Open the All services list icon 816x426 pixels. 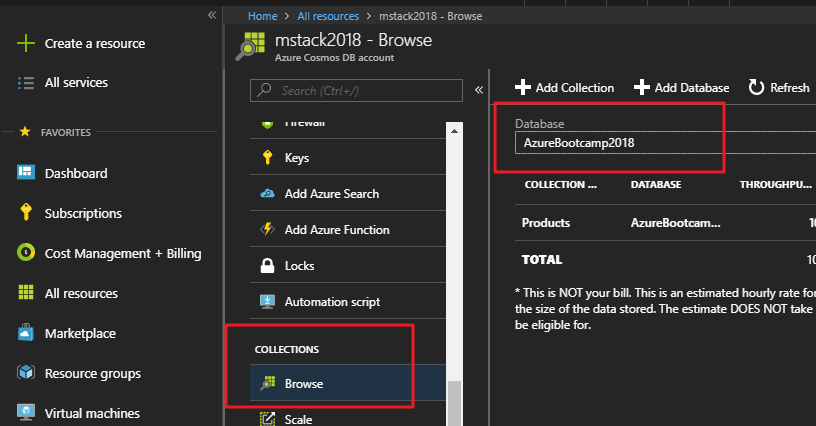(26, 83)
